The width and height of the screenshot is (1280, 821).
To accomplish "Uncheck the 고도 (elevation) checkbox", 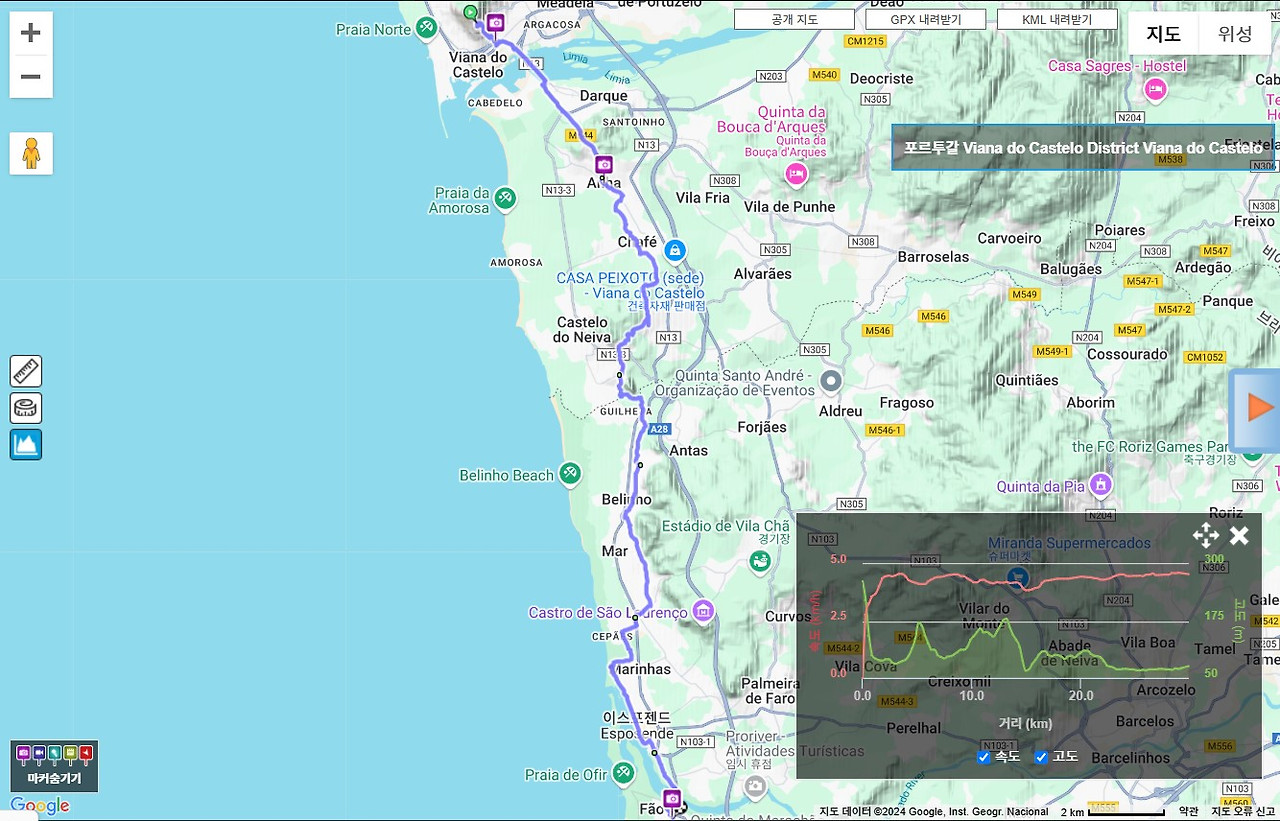I will (1041, 757).
